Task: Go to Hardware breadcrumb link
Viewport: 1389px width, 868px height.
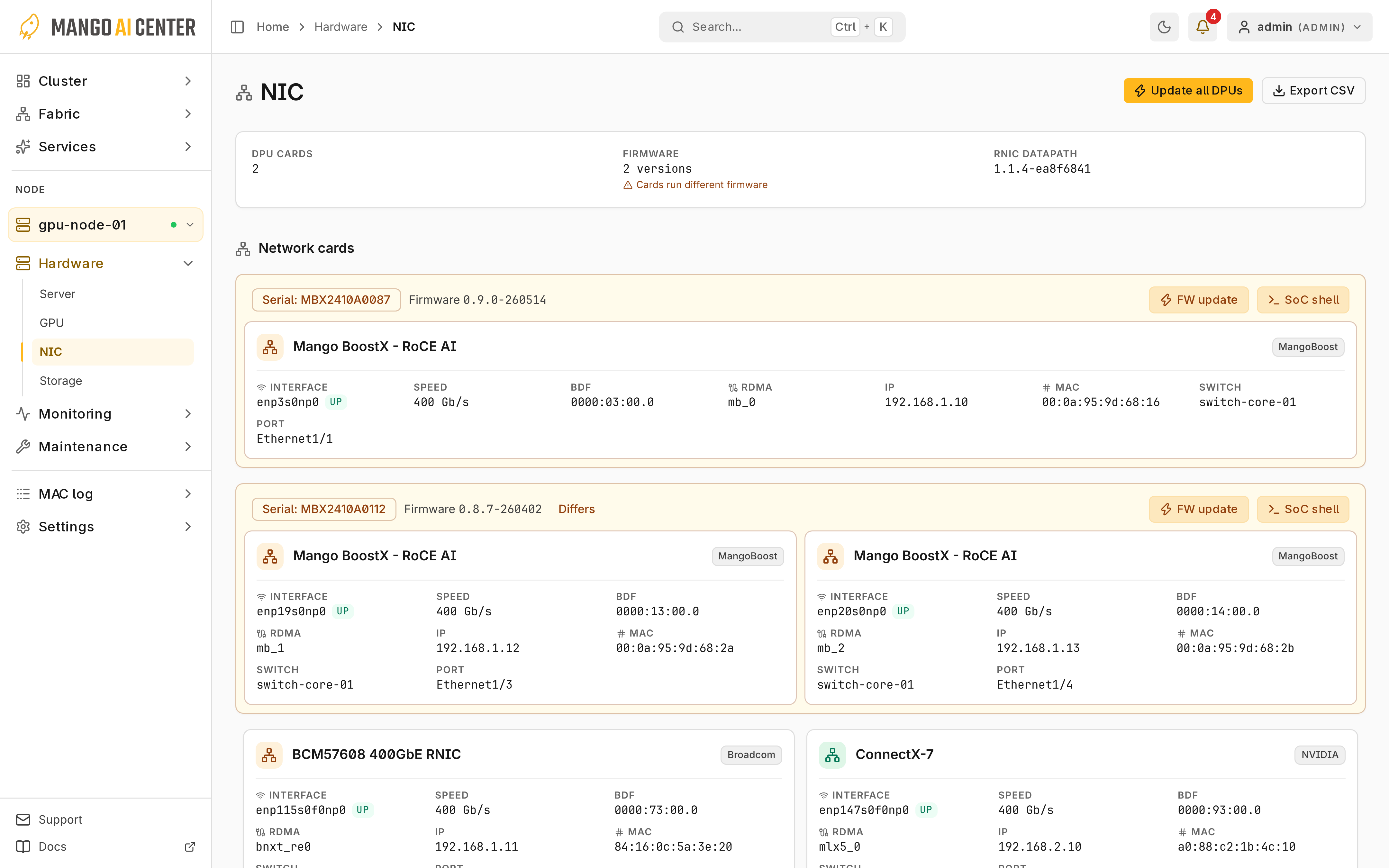Action: [x=341, y=27]
